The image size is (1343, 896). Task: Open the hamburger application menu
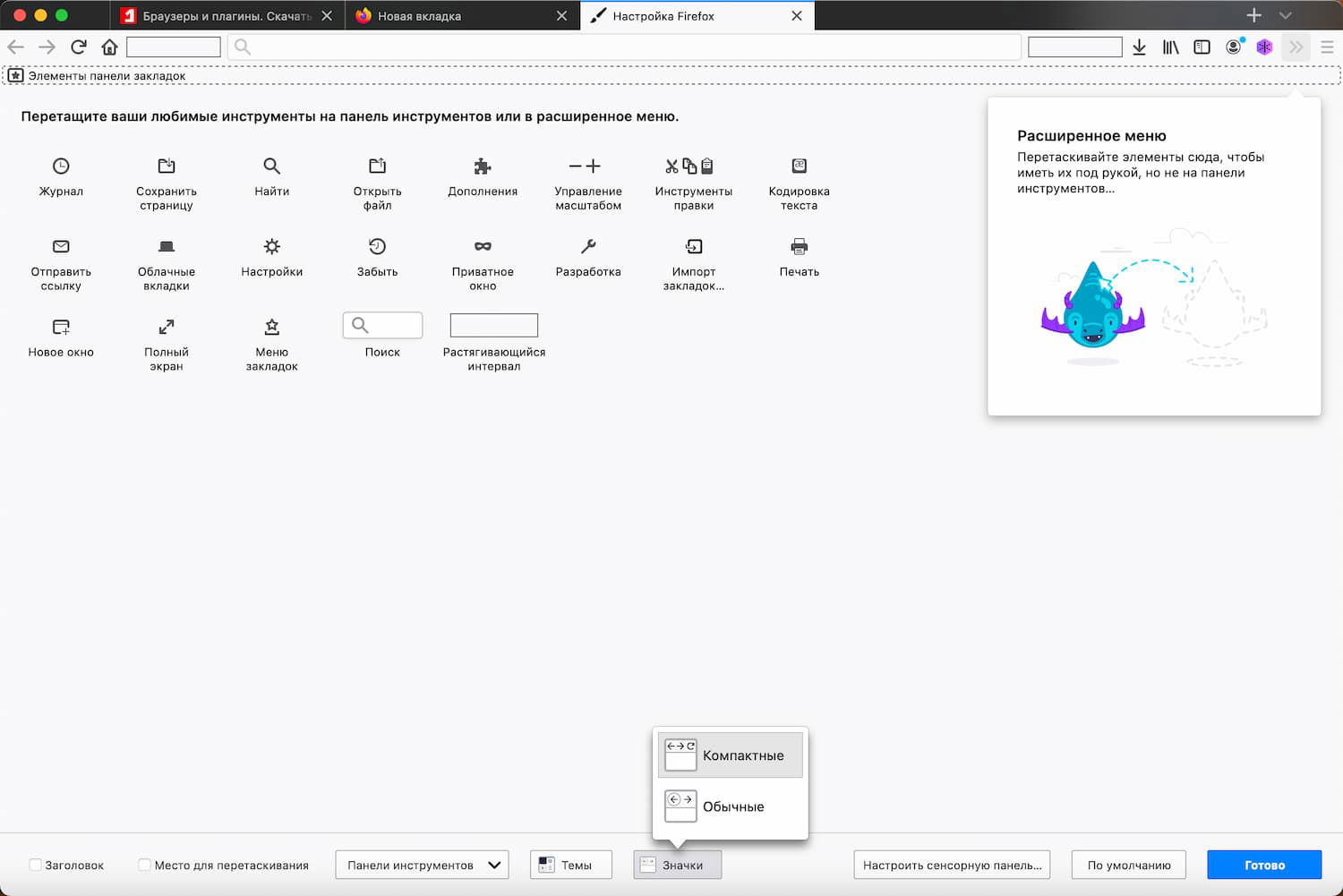tap(1327, 47)
